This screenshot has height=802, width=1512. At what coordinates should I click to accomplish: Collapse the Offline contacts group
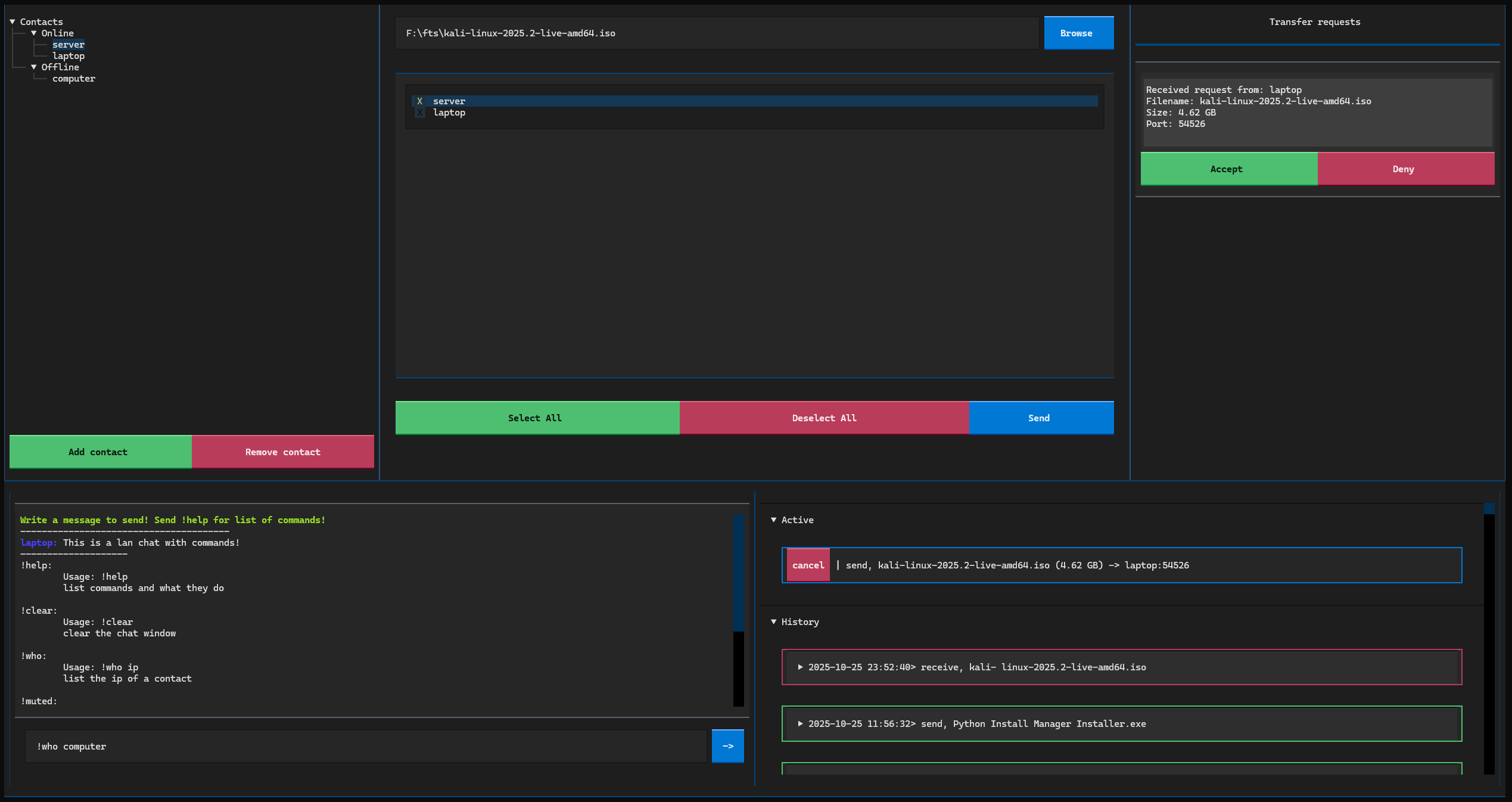(x=34, y=67)
